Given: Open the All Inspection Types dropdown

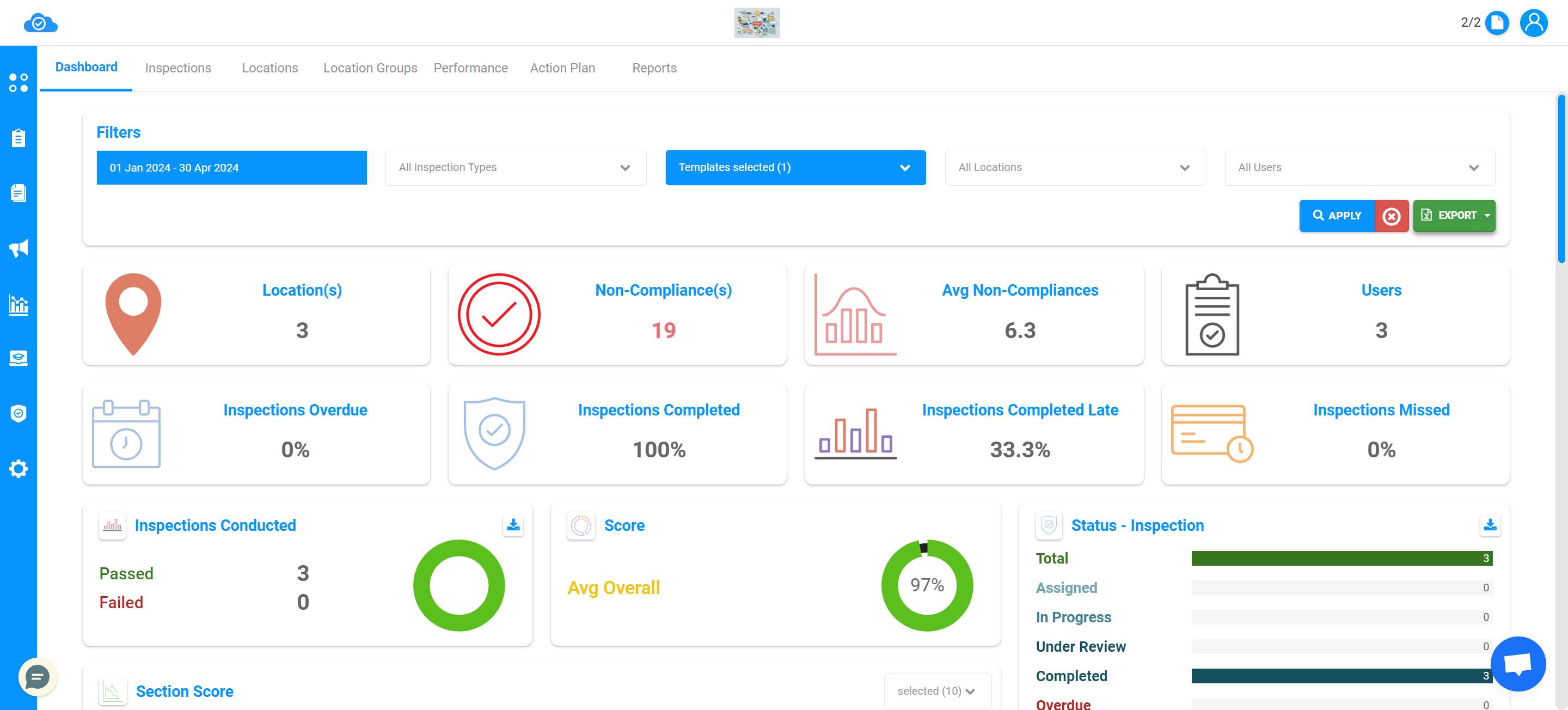Looking at the screenshot, I should click(516, 168).
